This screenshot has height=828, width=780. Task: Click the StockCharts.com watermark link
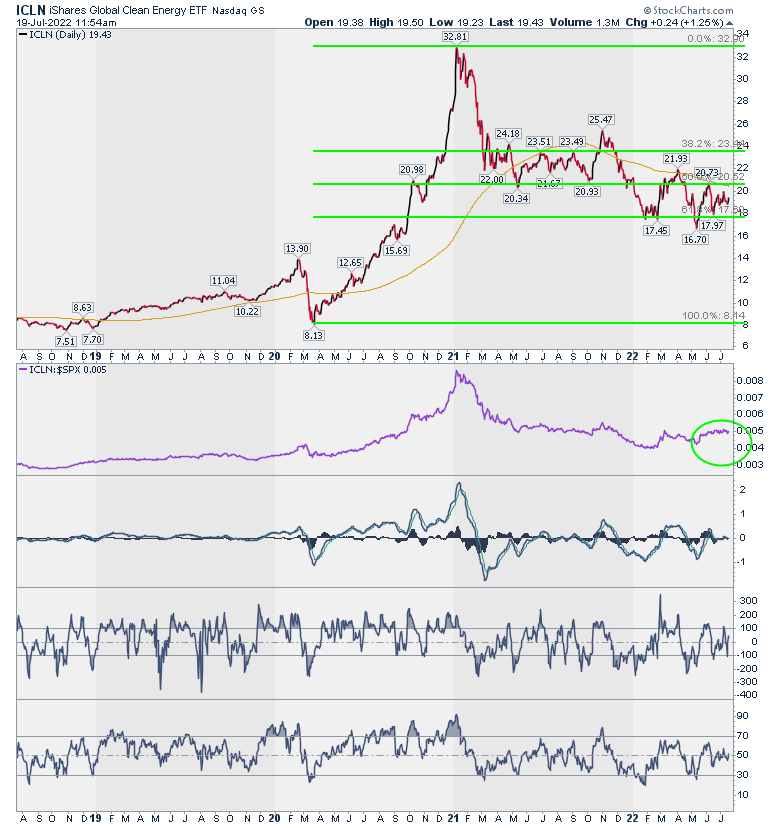[x=688, y=10]
